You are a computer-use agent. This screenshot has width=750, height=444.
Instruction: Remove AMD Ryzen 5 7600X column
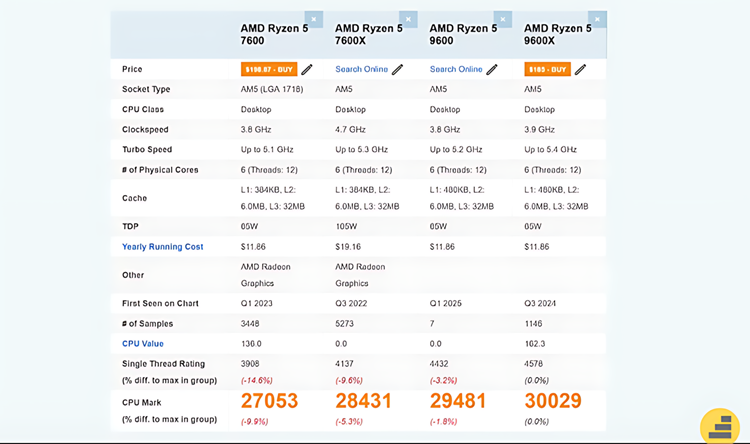tap(408, 20)
